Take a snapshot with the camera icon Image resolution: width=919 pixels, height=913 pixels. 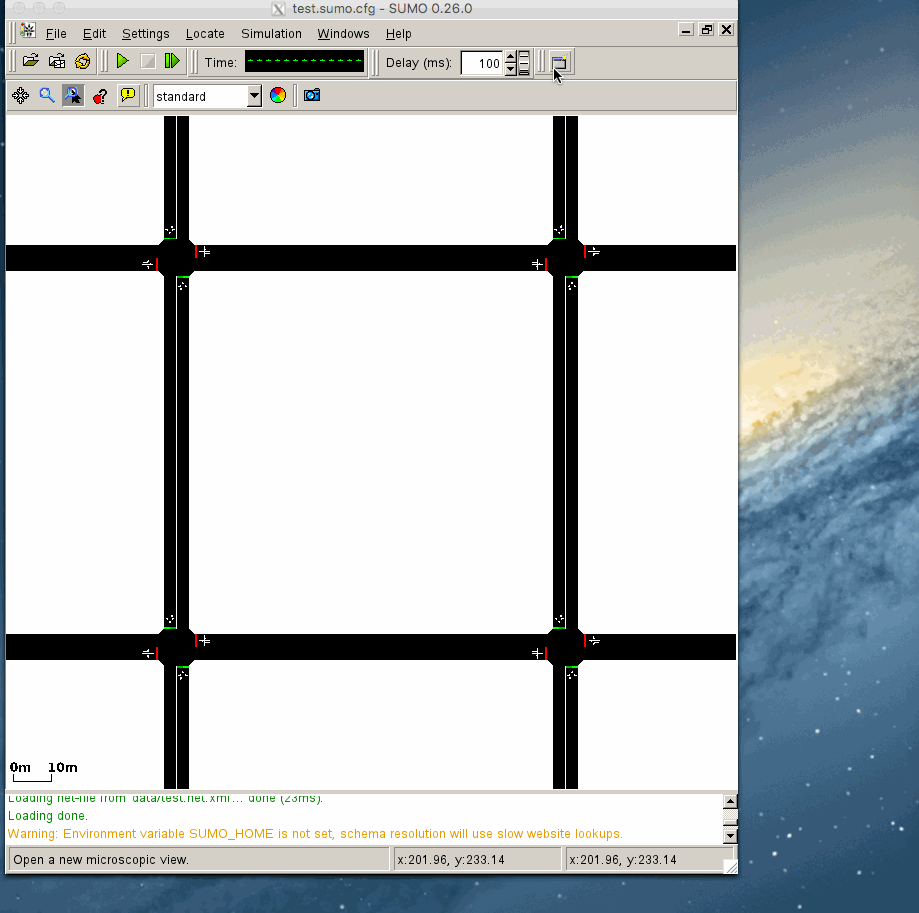tap(311, 95)
